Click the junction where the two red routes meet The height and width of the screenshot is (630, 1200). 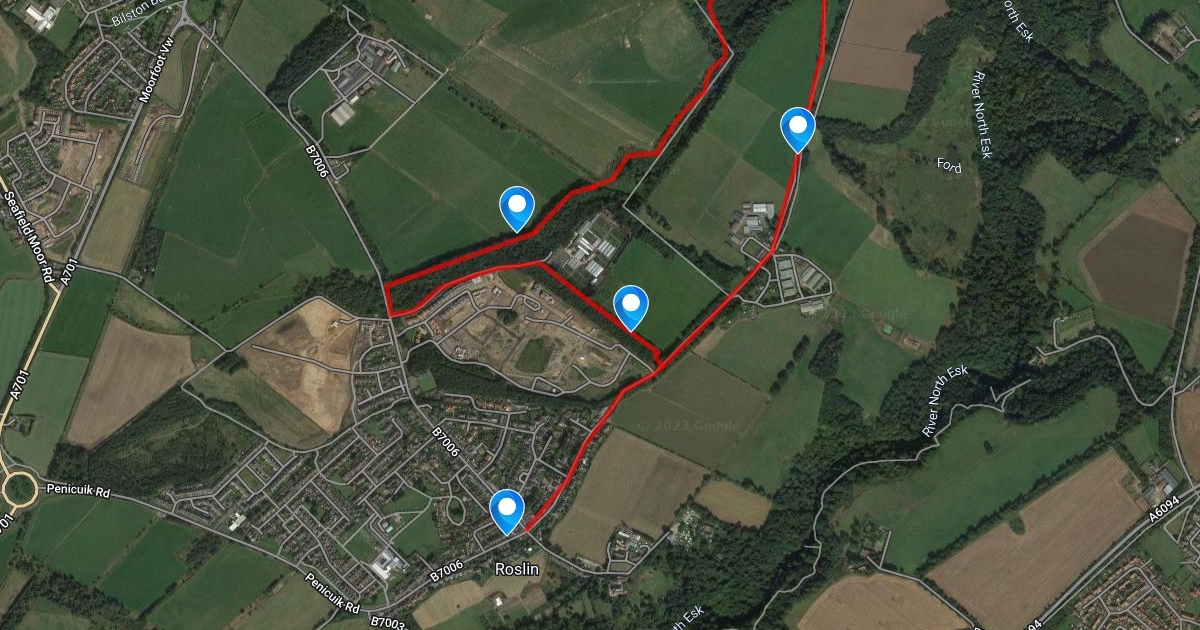[658, 360]
